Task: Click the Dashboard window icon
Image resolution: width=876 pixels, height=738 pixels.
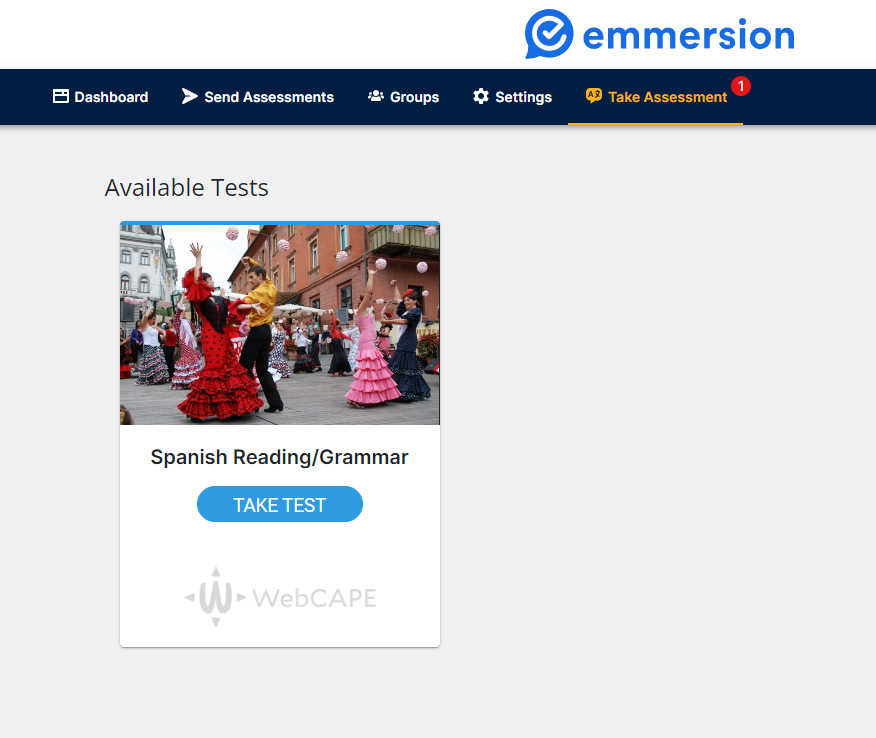Action: tap(60, 96)
